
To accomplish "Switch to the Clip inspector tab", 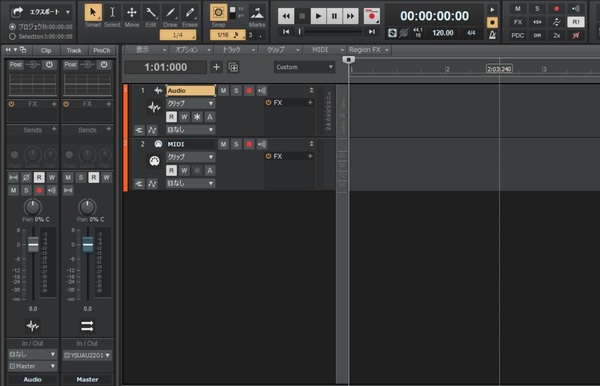I will click(x=46, y=50).
